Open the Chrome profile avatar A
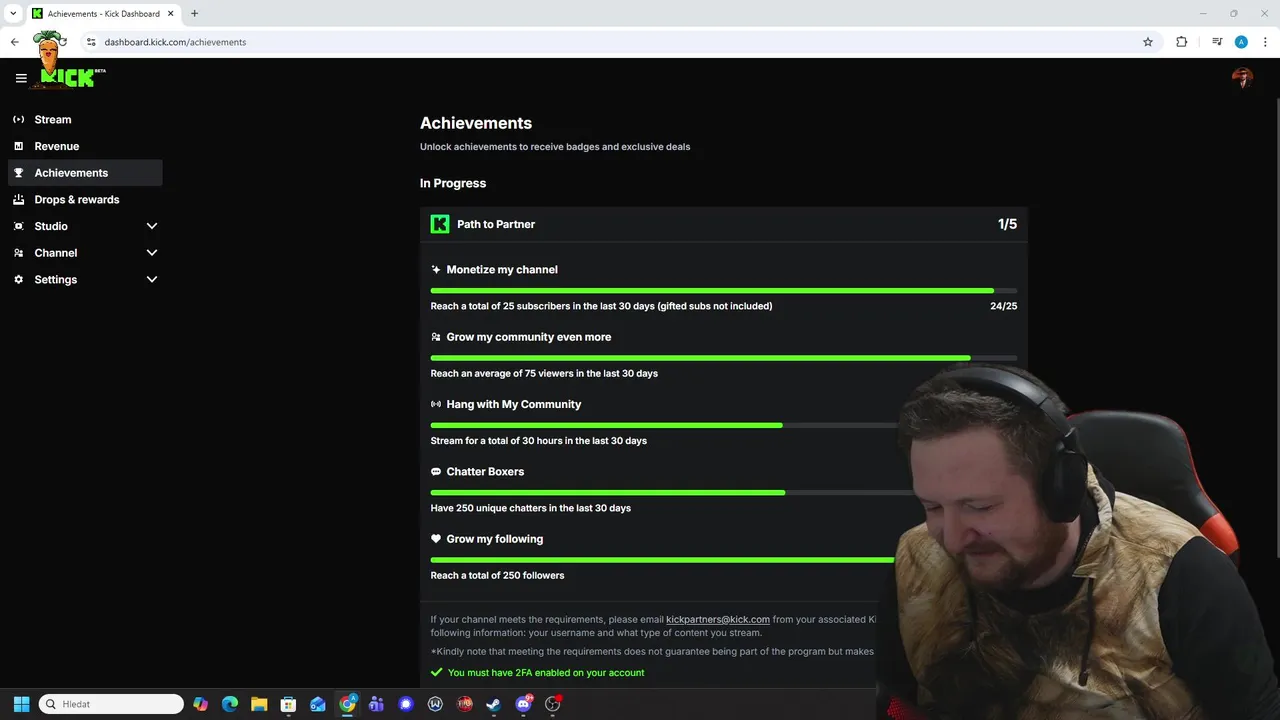The width and height of the screenshot is (1280, 720). (1241, 42)
